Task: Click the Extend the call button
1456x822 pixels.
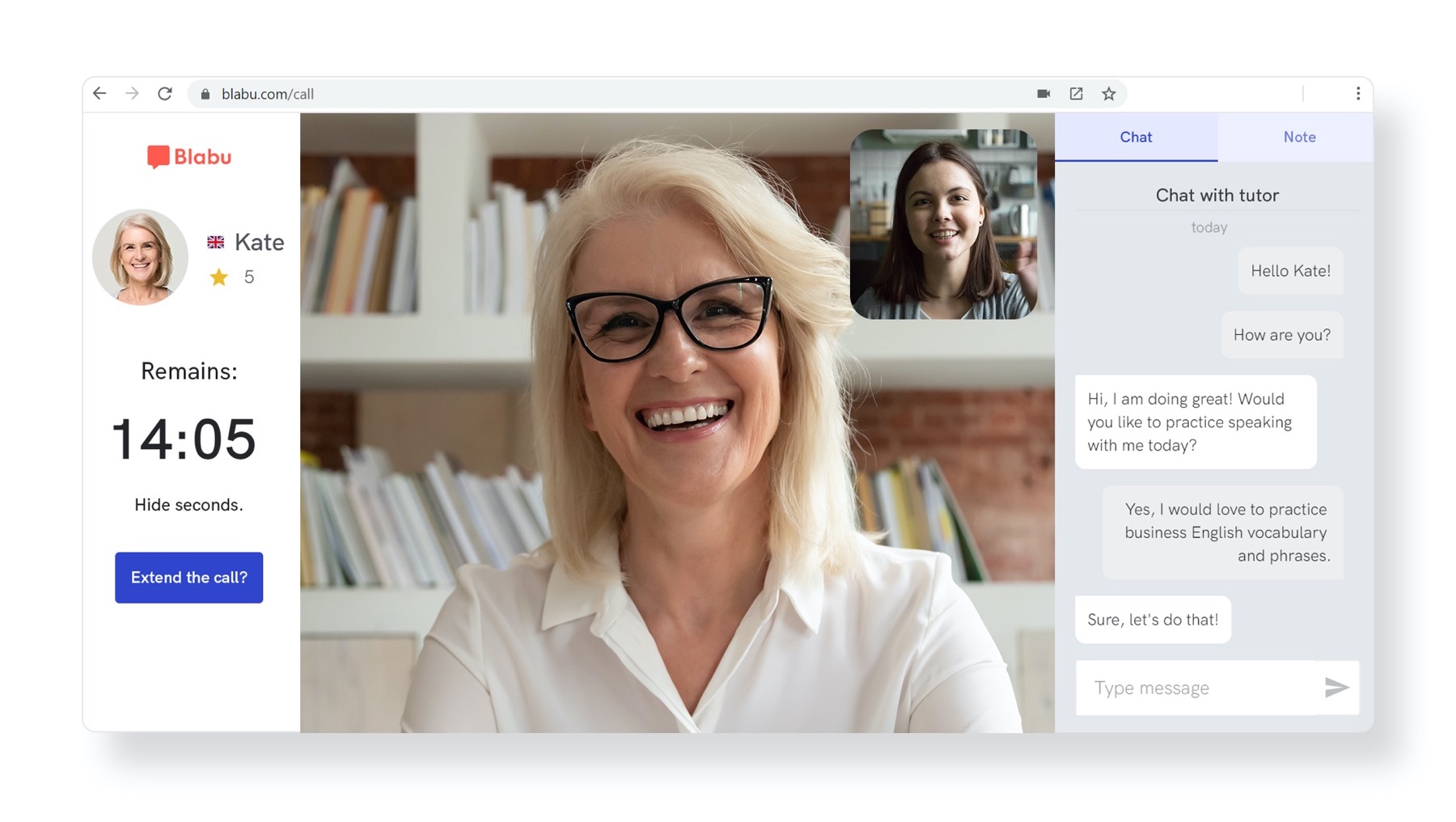Action: tap(188, 578)
